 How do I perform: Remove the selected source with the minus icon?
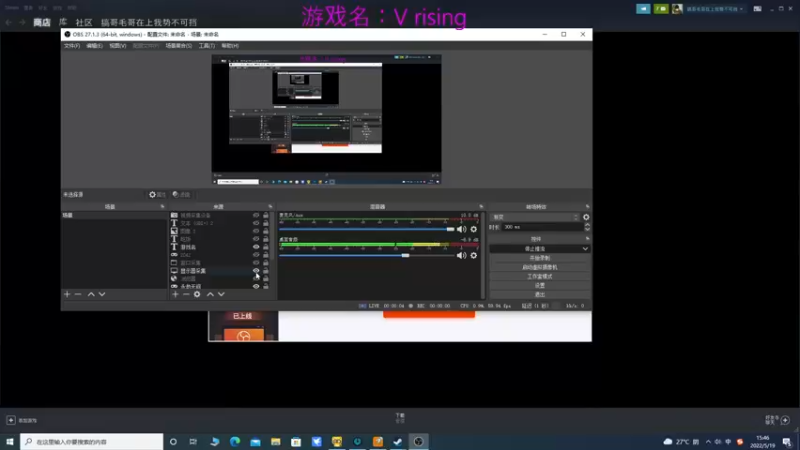pyautogui.click(x=186, y=294)
